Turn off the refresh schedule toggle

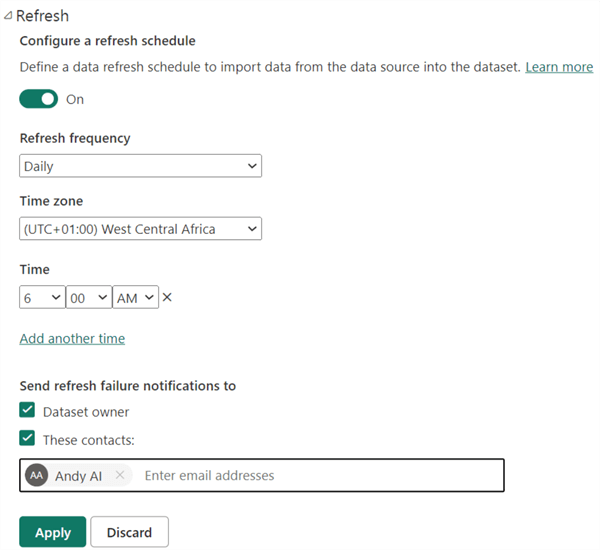(39, 99)
